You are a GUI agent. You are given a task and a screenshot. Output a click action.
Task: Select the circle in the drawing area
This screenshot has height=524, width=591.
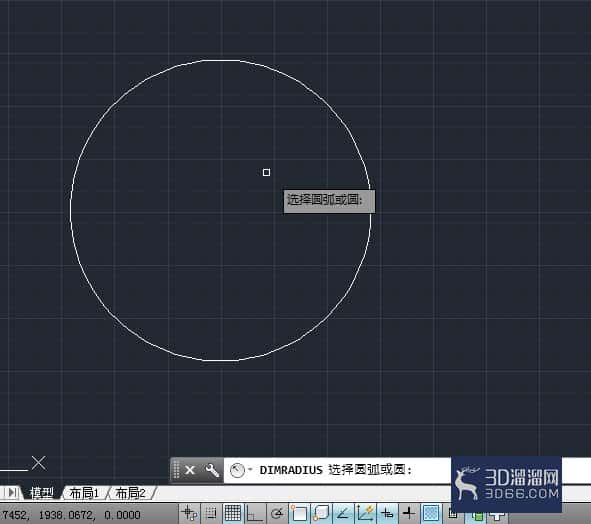70,210
